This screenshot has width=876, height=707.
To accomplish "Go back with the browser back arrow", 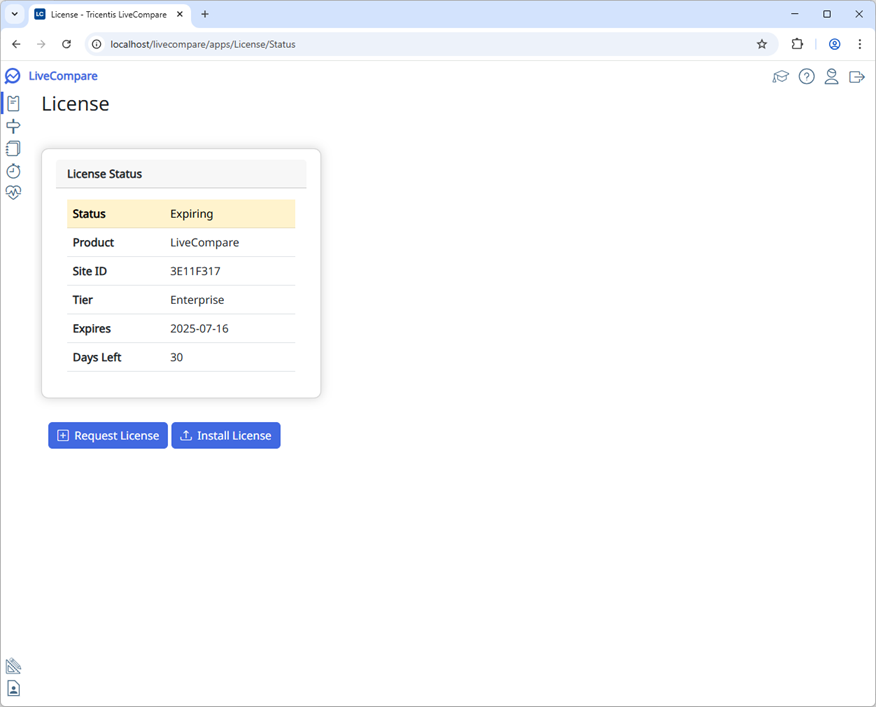I will pyautogui.click(x=16, y=44).
